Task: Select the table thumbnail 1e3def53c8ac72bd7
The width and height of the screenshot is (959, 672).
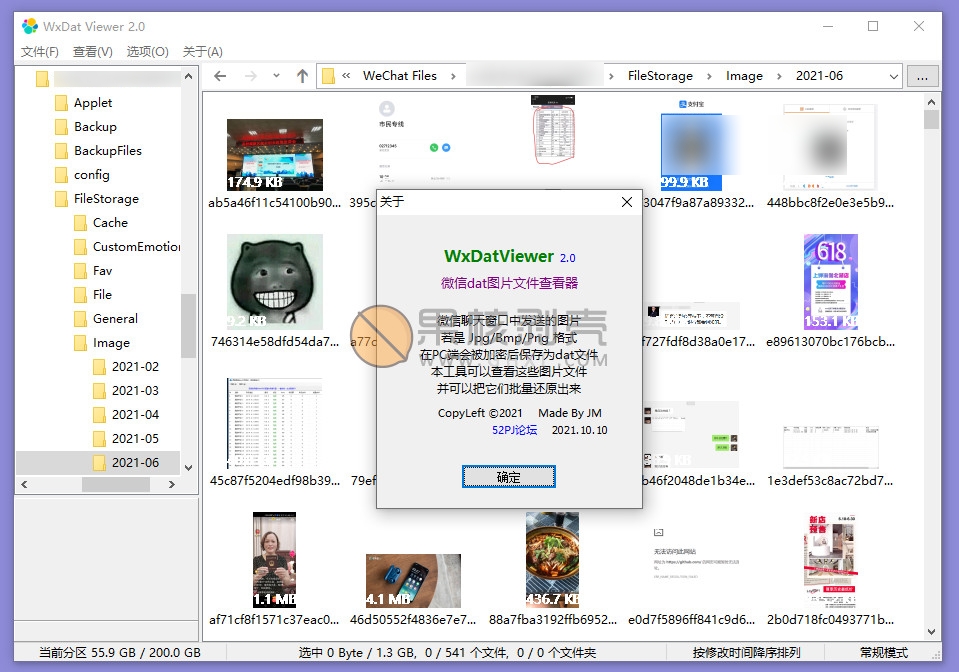Action: (831, 447)
